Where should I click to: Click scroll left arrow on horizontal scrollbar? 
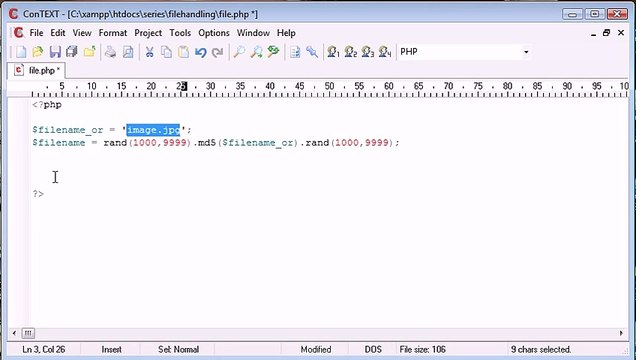pos(14,333)
